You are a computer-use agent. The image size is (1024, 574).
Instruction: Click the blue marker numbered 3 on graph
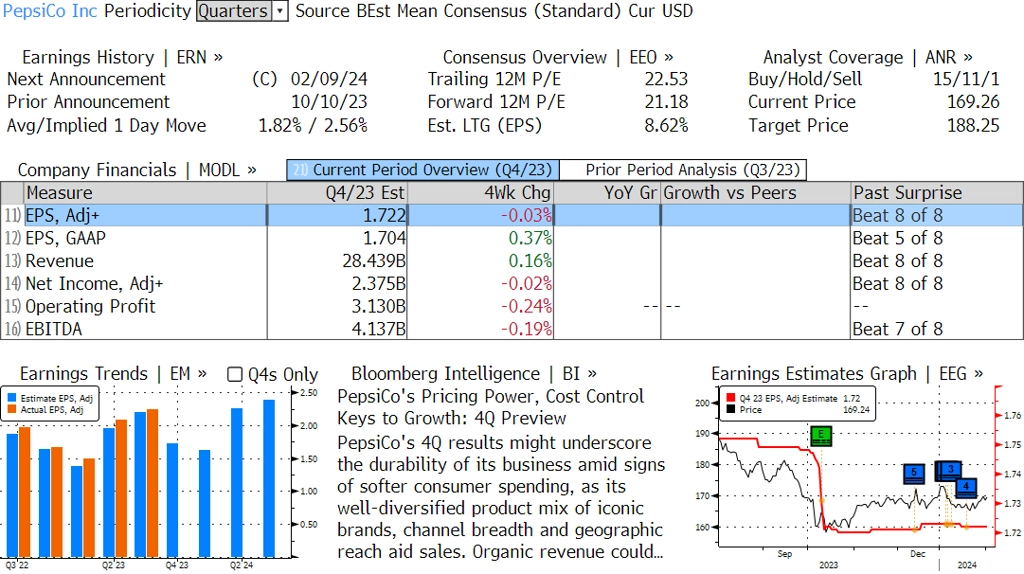click(x=951, y=471)
